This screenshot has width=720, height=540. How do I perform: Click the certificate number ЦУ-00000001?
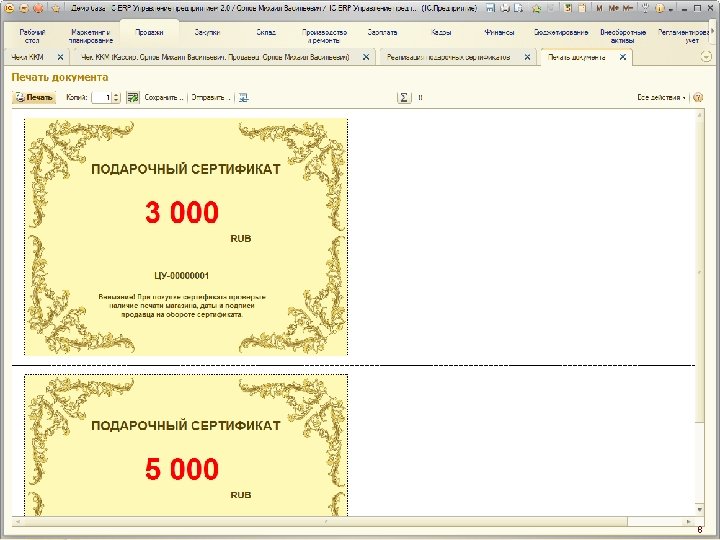pyautogui.click(x=182, y=276)
